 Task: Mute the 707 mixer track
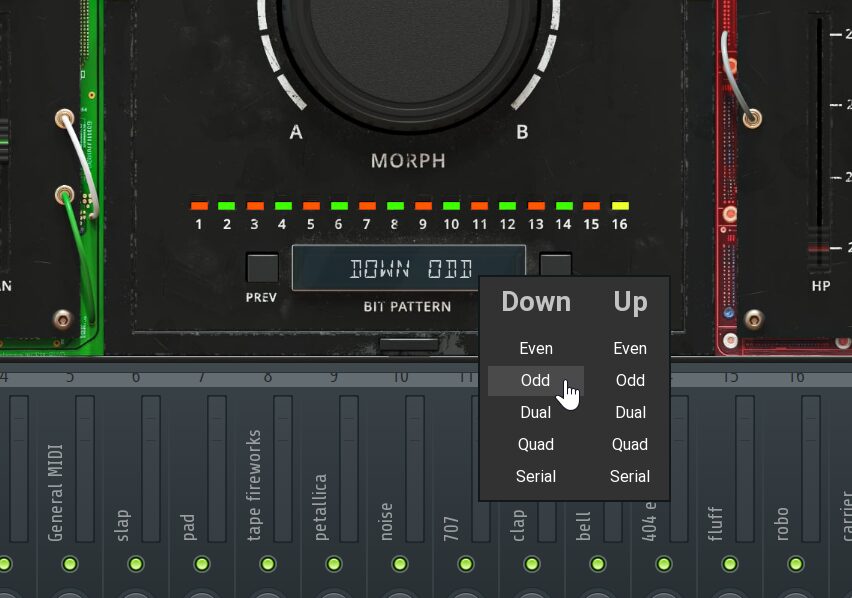coord(466,564)
